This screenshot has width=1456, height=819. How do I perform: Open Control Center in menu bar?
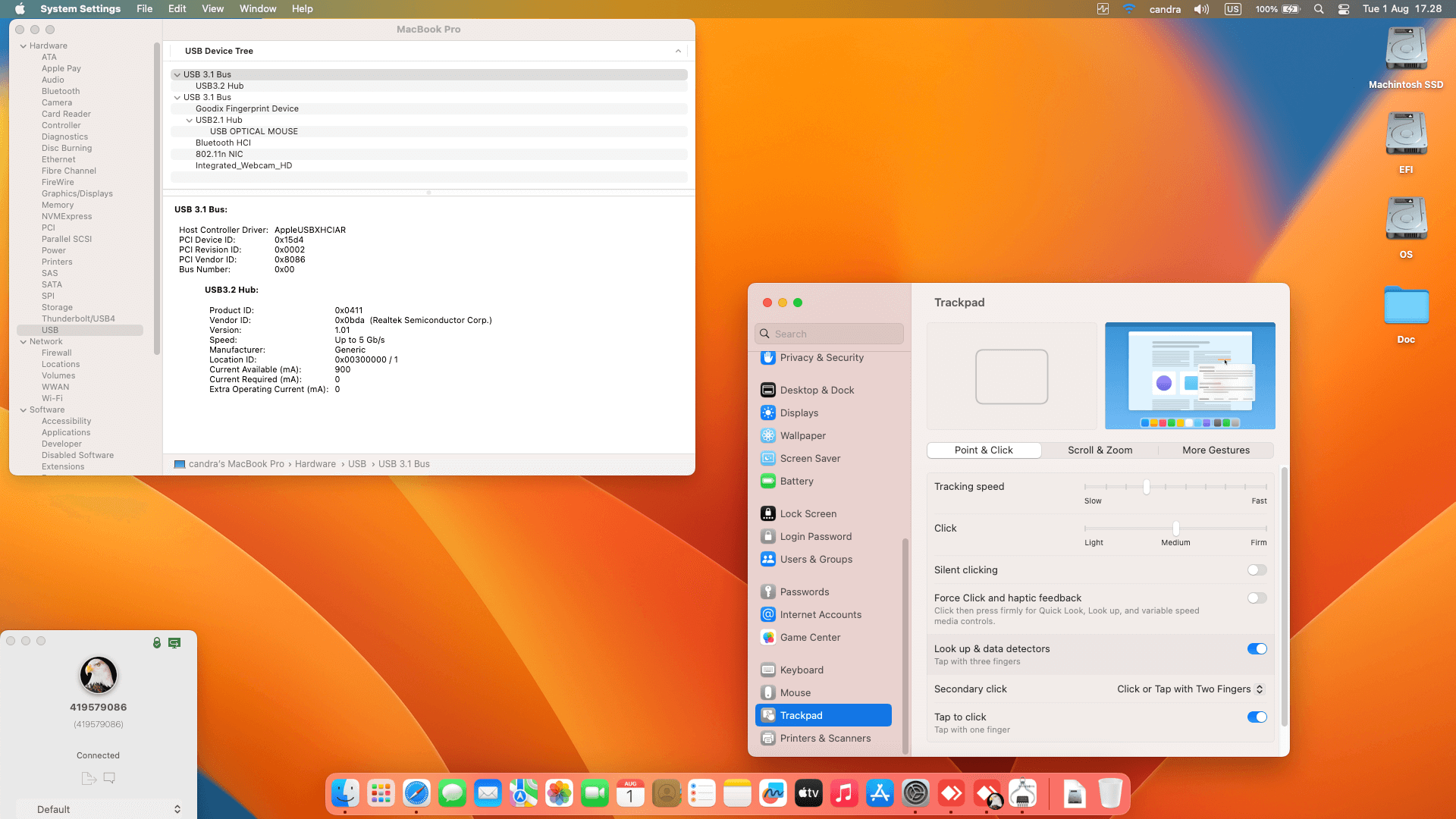tap(1344, 9)
